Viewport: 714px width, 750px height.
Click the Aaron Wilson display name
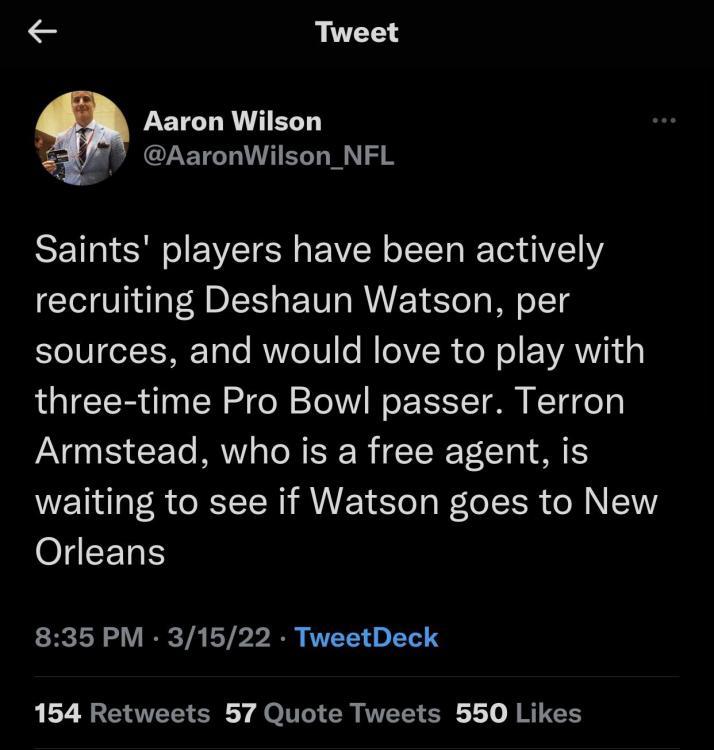click(233, 122)
